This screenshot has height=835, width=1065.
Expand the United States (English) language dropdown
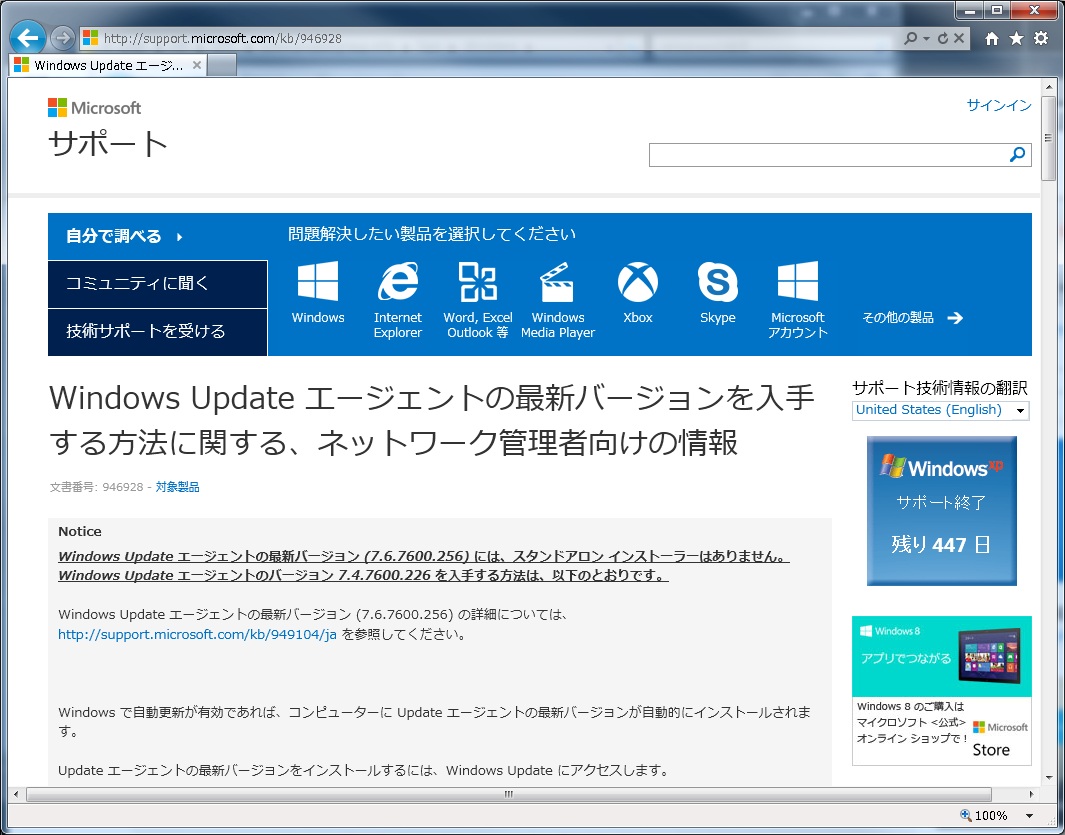pos(1020,411)
